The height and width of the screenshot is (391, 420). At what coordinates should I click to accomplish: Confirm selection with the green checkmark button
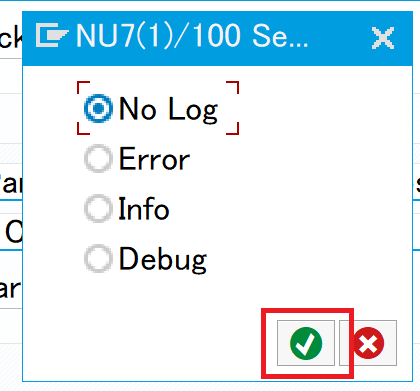[x=306, y=343]
